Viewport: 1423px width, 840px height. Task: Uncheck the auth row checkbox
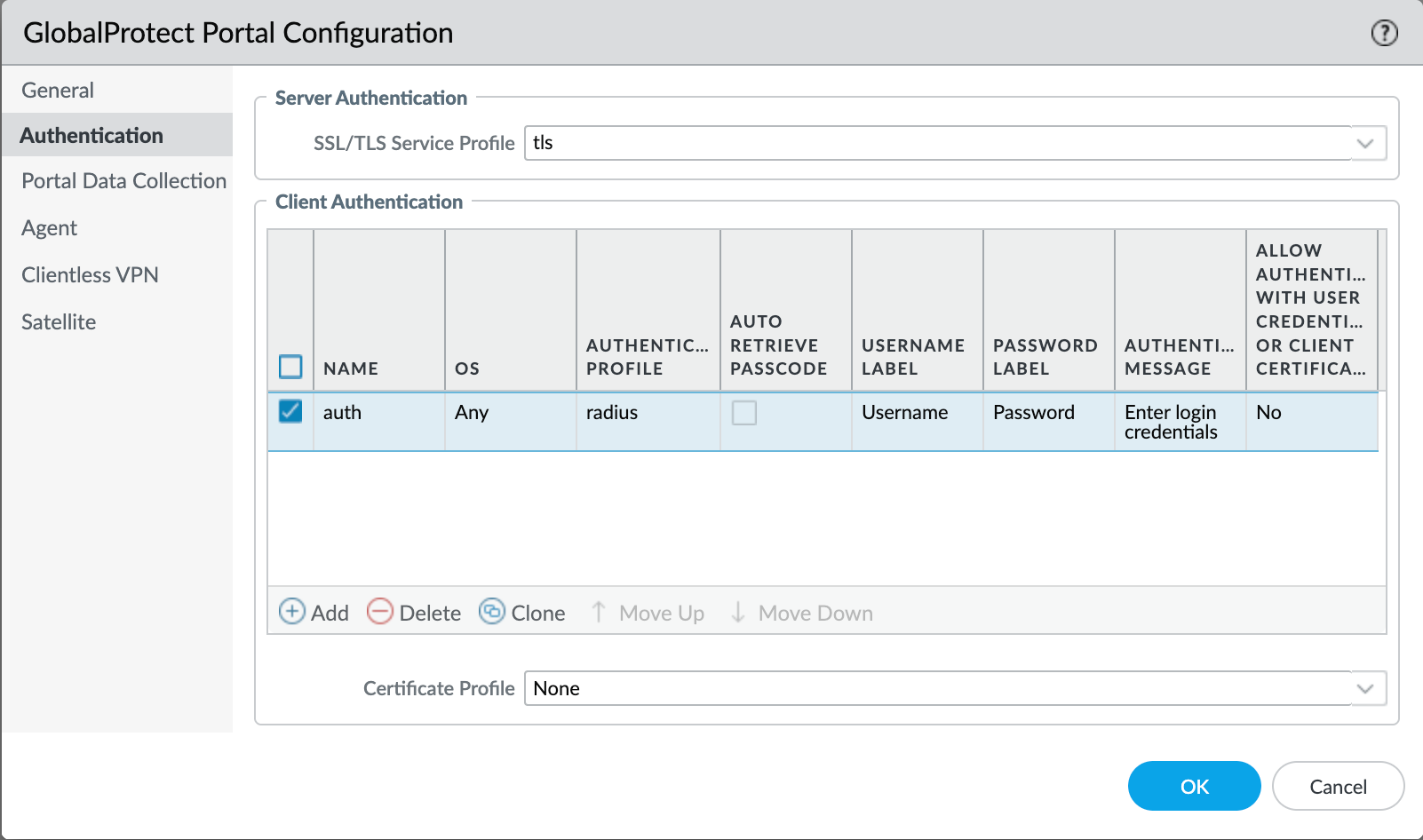pos(290,411)
